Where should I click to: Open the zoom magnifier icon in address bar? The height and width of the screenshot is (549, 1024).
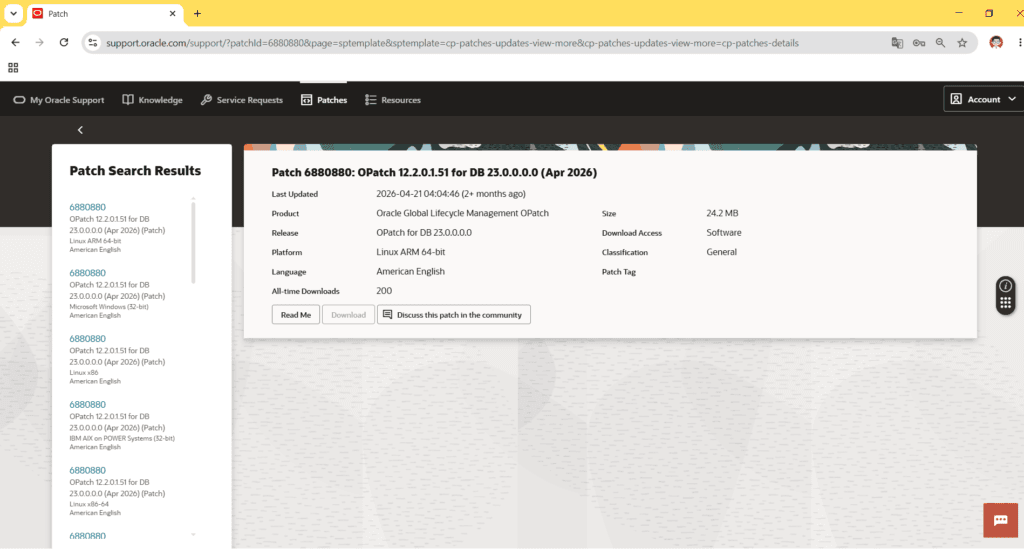coord(940,42)
